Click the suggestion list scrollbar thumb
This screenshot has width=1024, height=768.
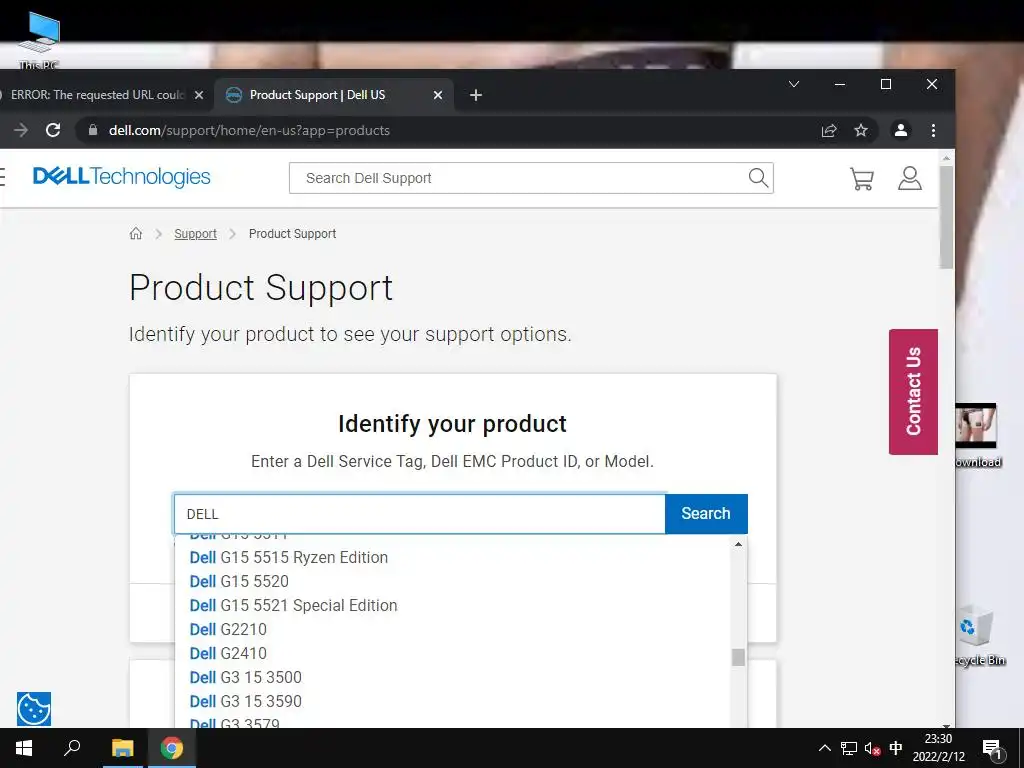pos(738,657)
